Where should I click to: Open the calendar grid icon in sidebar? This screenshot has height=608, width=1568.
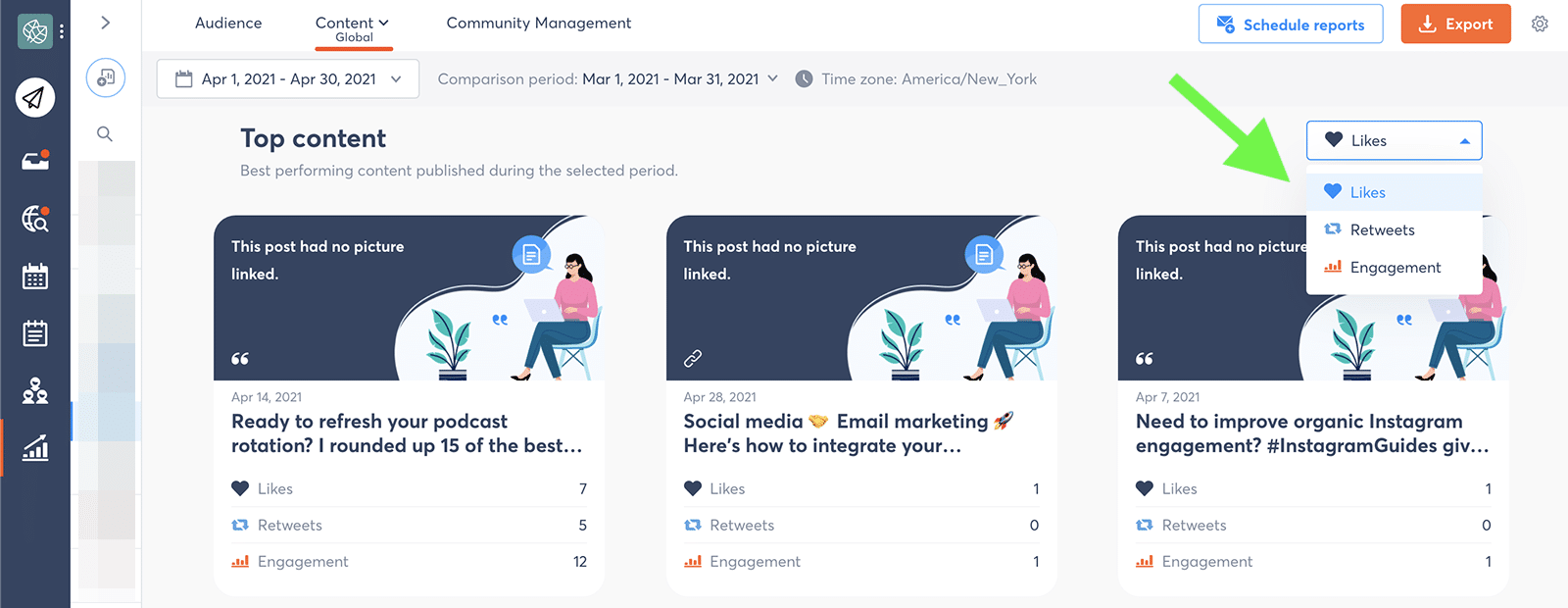(x=35, y=277)
